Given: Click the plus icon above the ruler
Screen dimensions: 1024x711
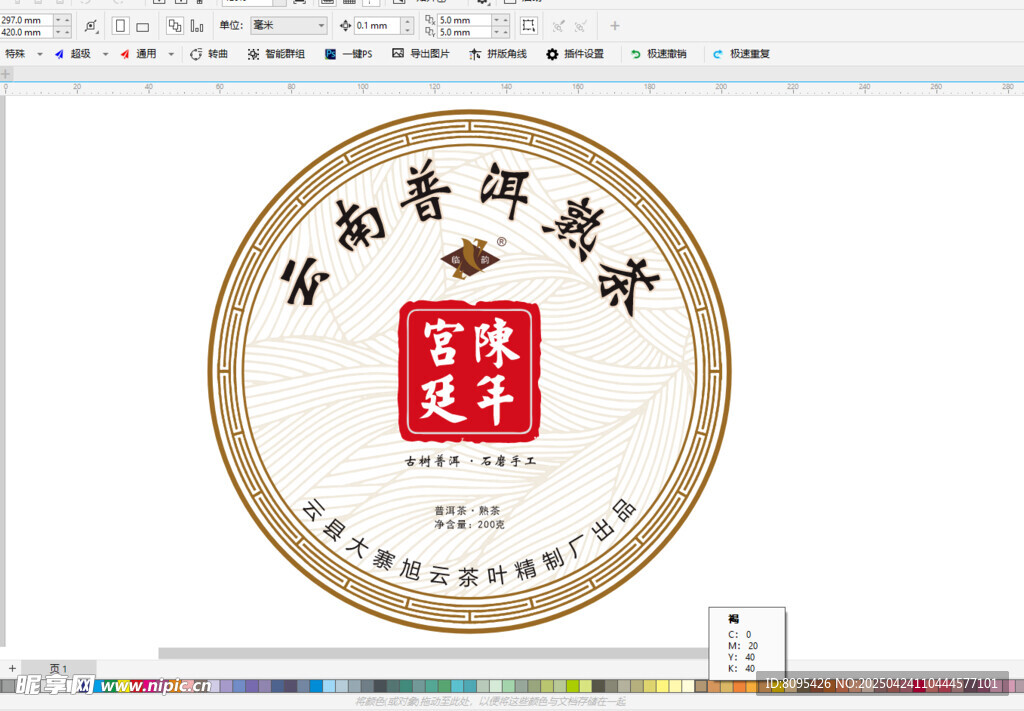Looking at the screenshot, I should pos(5,74).
